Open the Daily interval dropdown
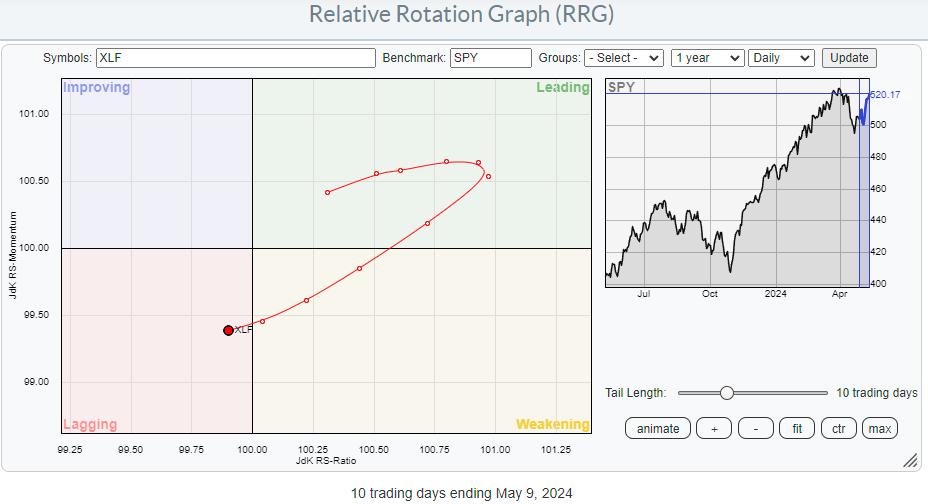The width and height of the screenshot is (928, 504). 781,58
